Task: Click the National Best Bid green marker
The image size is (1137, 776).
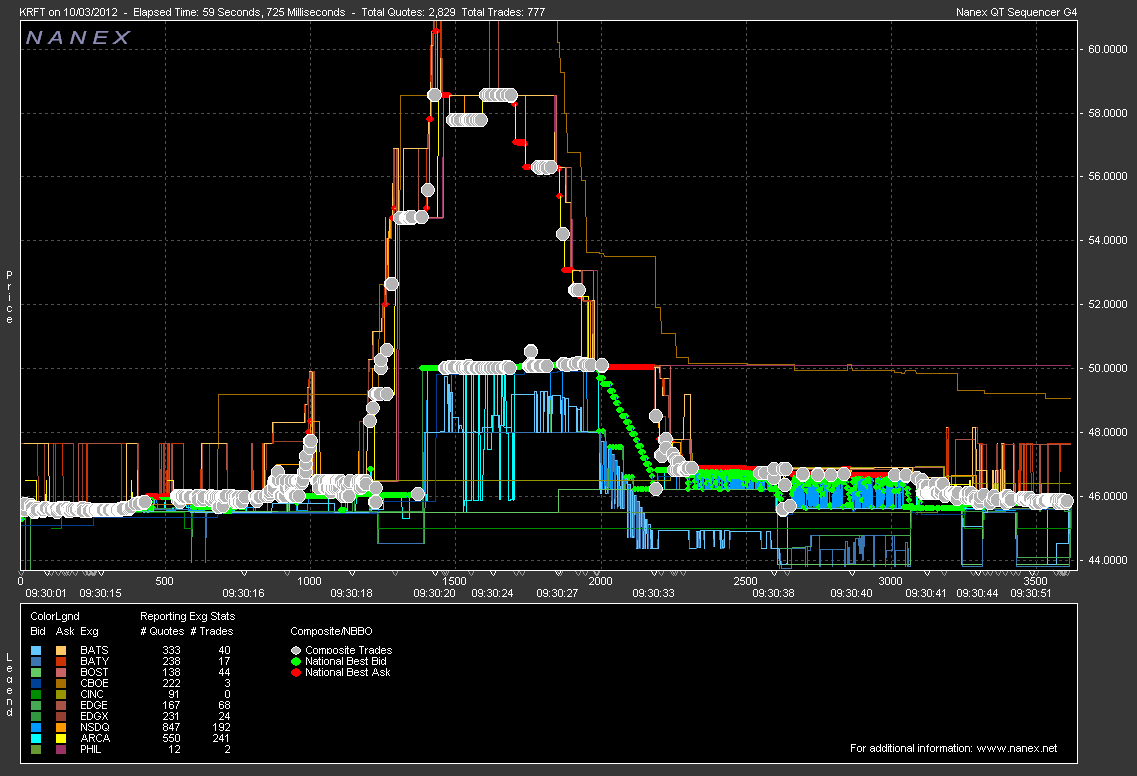Action: tap(297, 662)
